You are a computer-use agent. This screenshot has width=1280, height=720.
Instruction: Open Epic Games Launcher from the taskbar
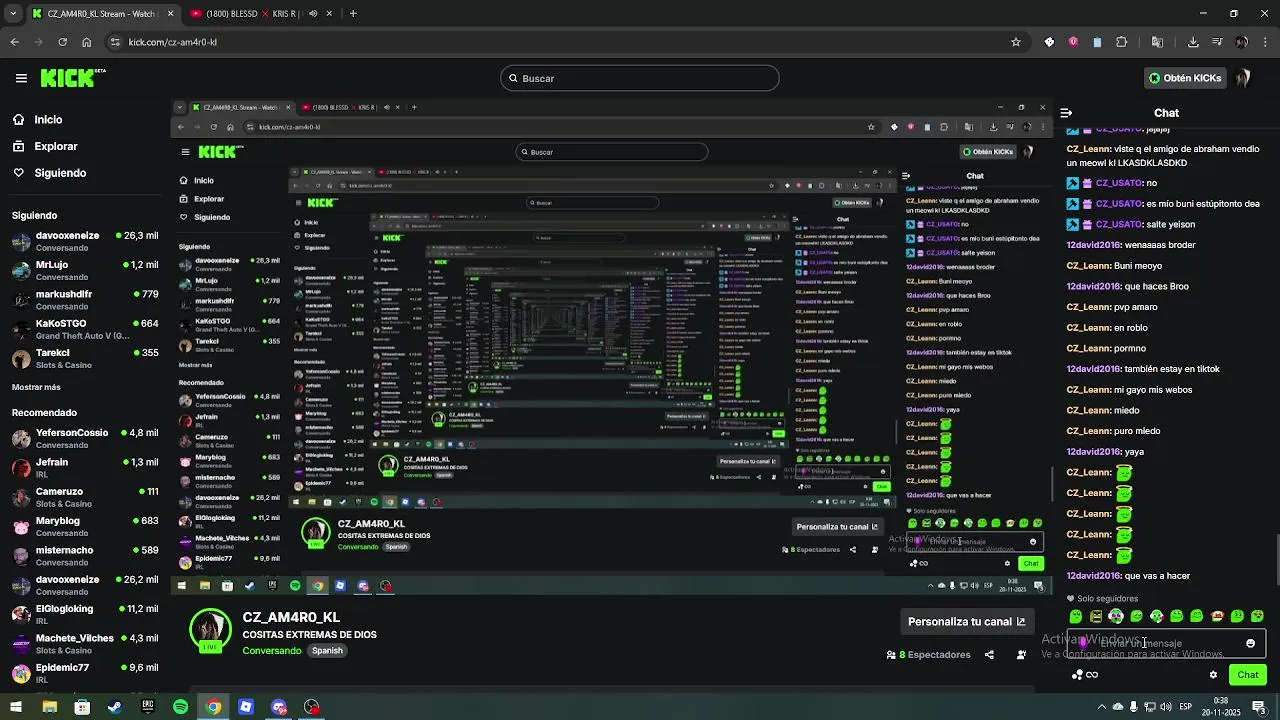coord(148,707)
